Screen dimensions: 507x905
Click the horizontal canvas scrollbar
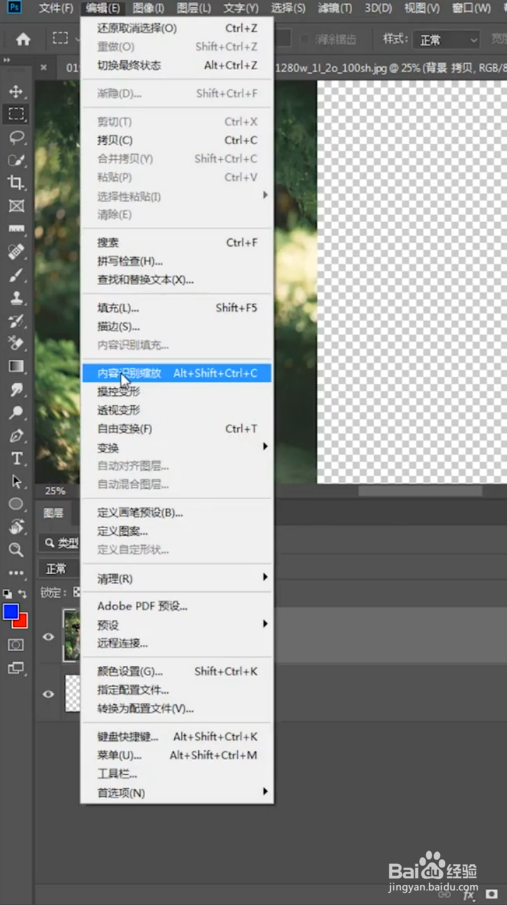[420, 491]
